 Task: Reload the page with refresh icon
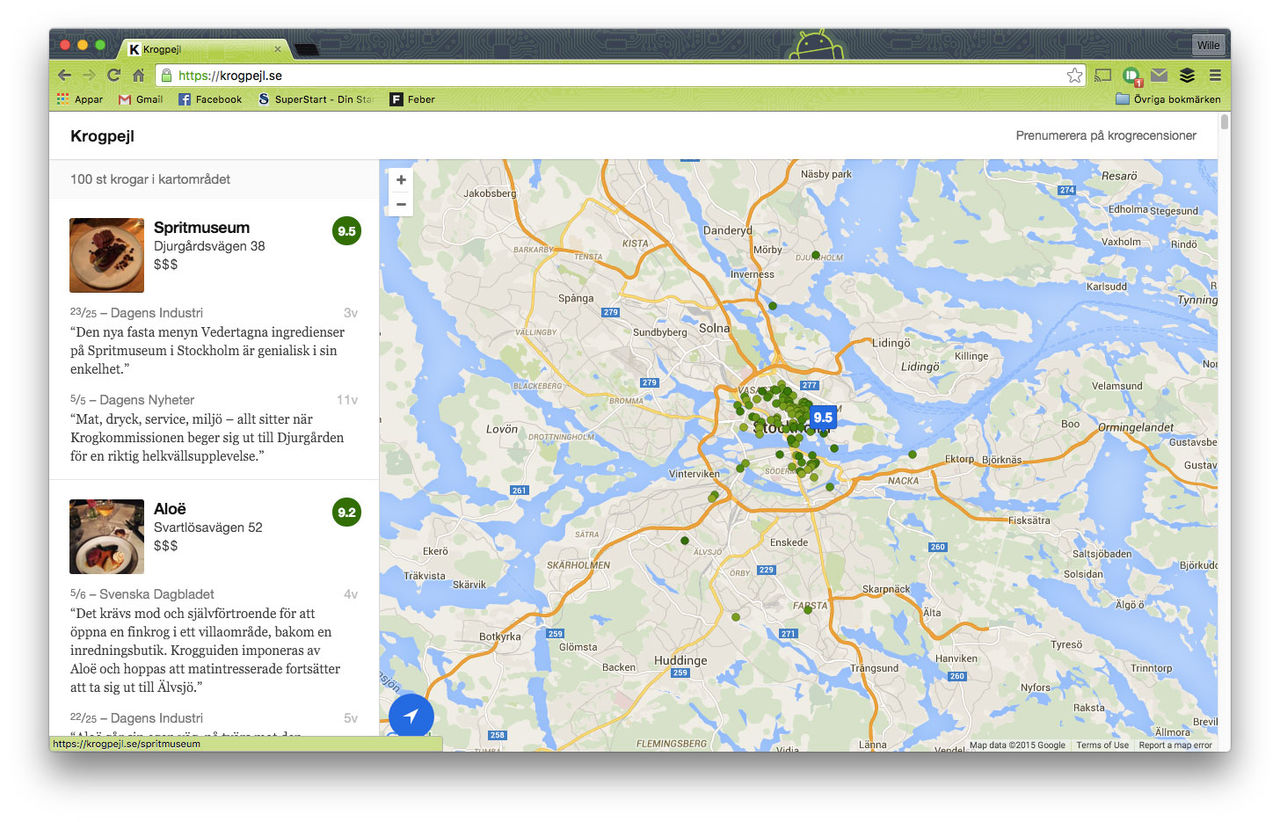pos(113,75)
